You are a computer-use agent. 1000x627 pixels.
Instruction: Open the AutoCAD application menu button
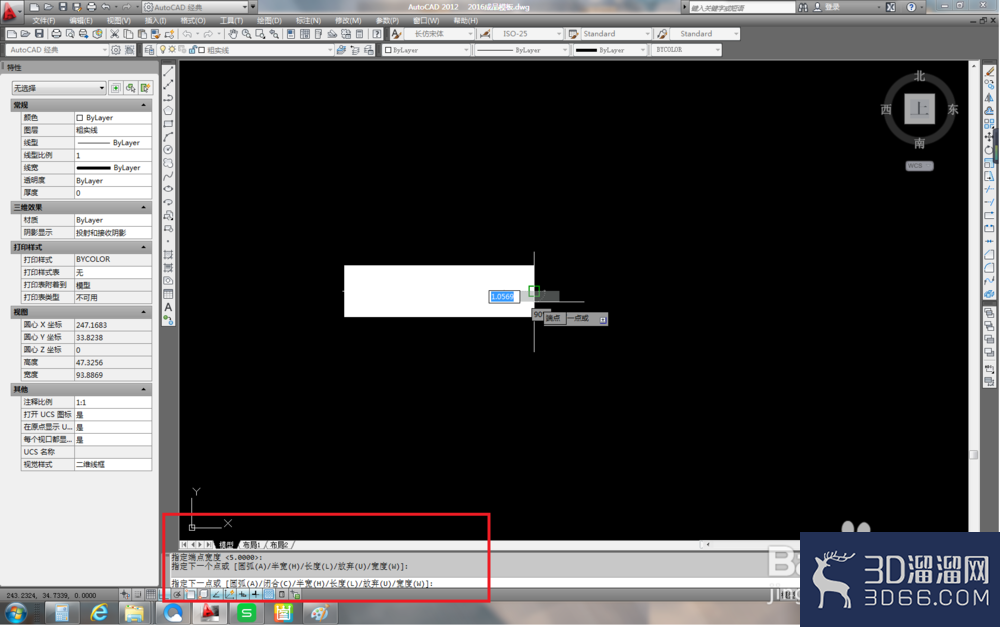pos(10,10)
